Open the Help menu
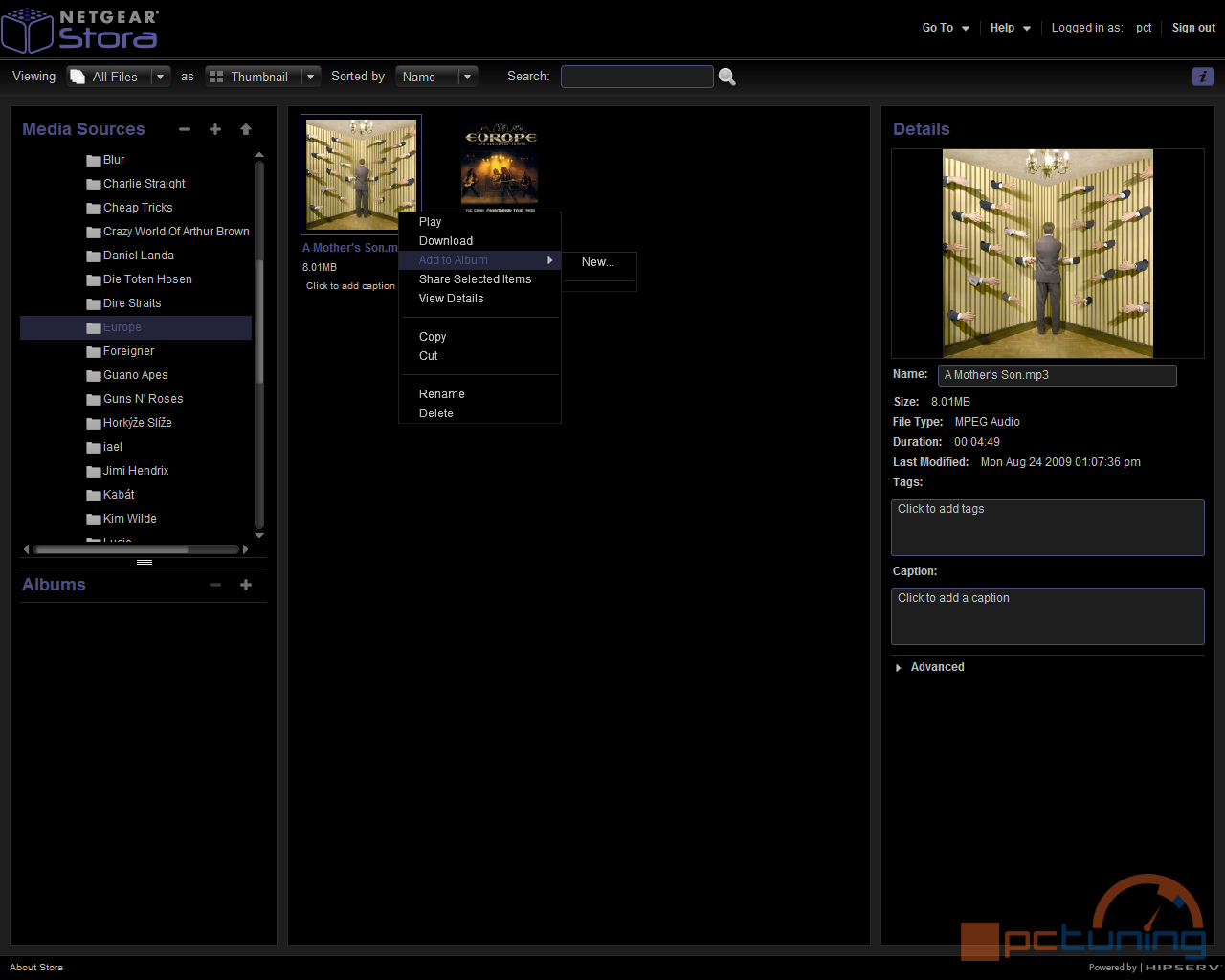This screenshot has height=980, width=1225. (x=1011, y=28)
